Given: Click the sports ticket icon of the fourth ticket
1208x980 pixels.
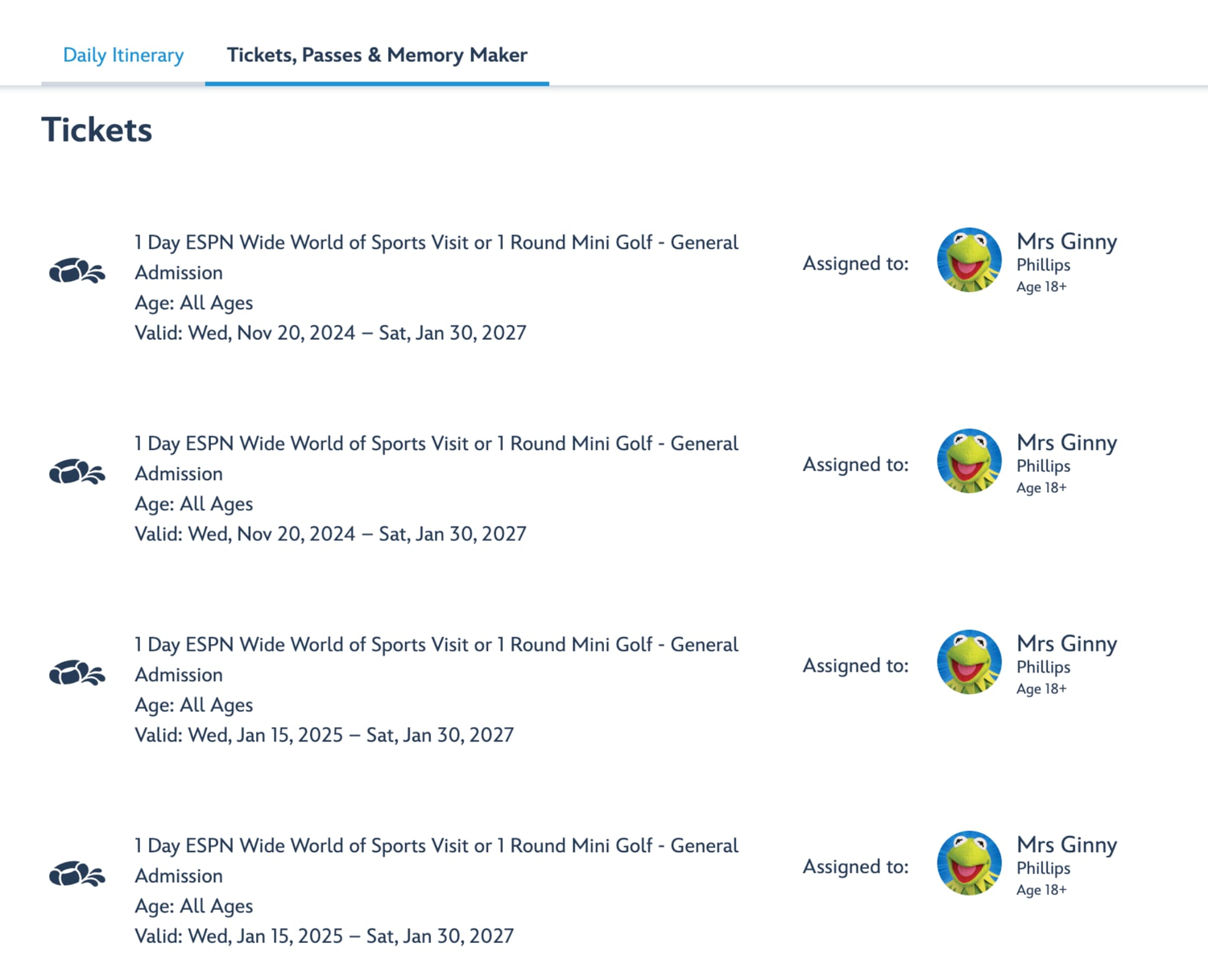Looking at the screenshot, I should (x=77, y=875).
